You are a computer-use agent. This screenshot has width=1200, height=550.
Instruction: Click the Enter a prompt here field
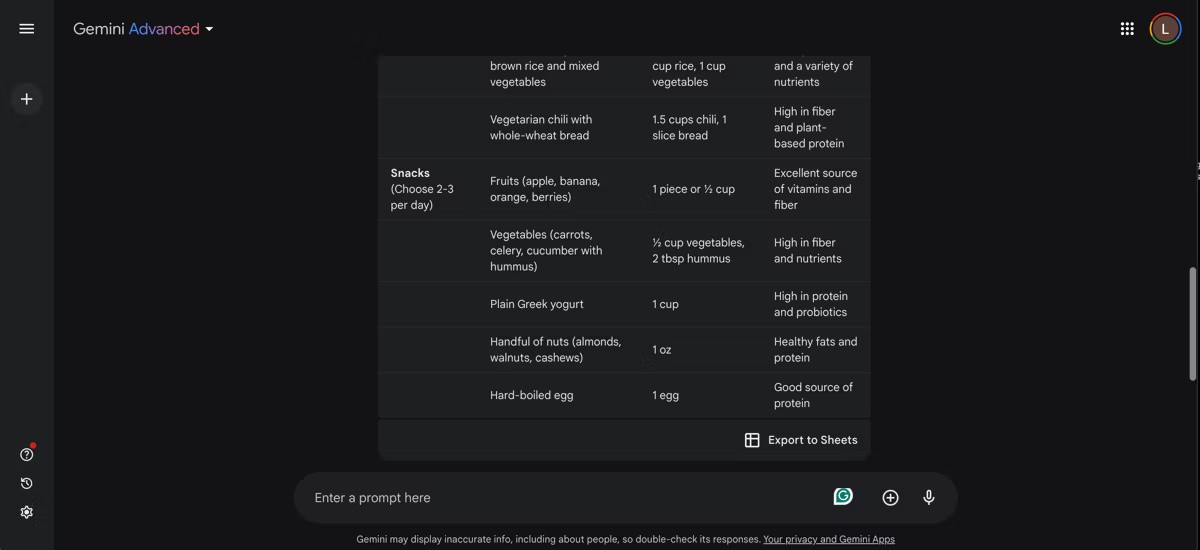pos(560,498)
